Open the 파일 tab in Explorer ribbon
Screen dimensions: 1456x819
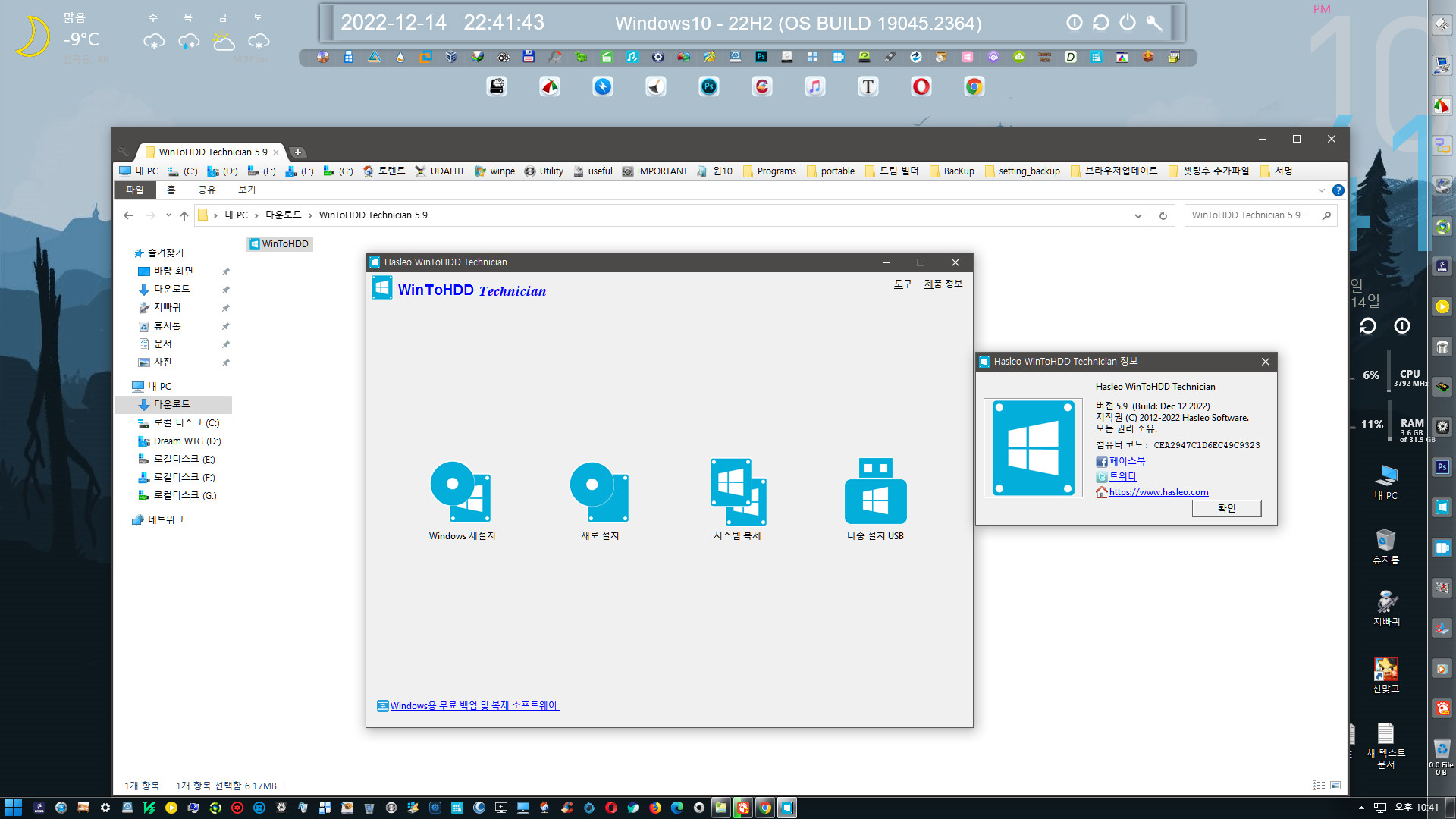[134, 190]
